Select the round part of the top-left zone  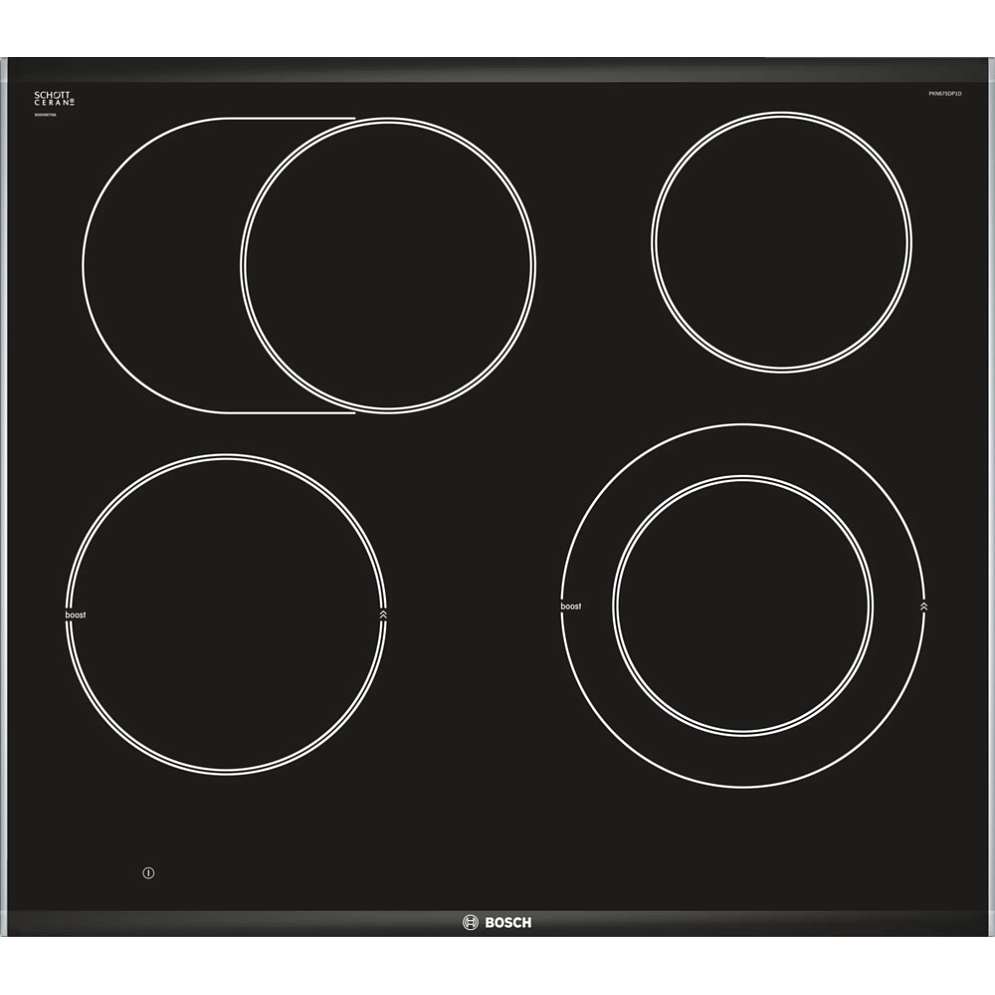[388, 265]
